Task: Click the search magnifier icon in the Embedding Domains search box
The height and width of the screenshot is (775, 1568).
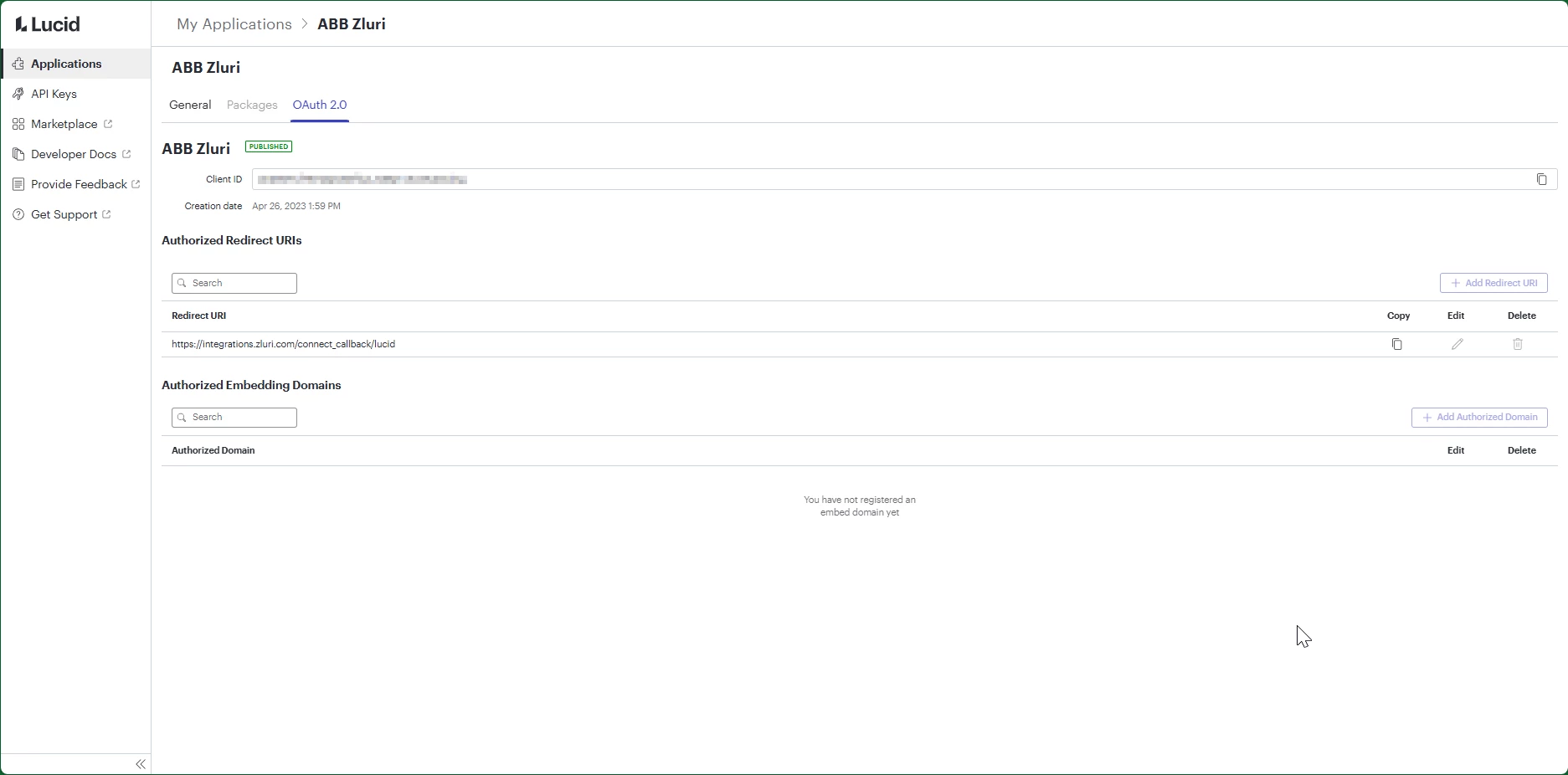Action: pos(182,417)
